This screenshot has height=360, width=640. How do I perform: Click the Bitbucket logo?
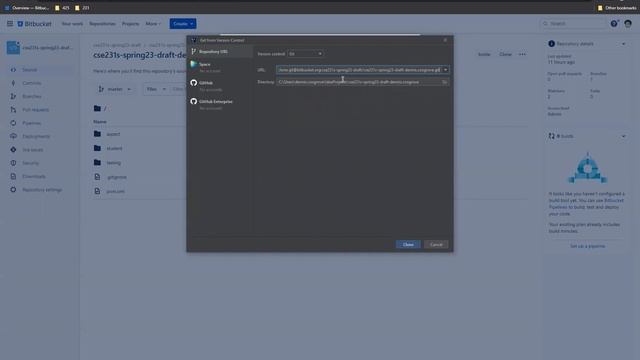34,24
